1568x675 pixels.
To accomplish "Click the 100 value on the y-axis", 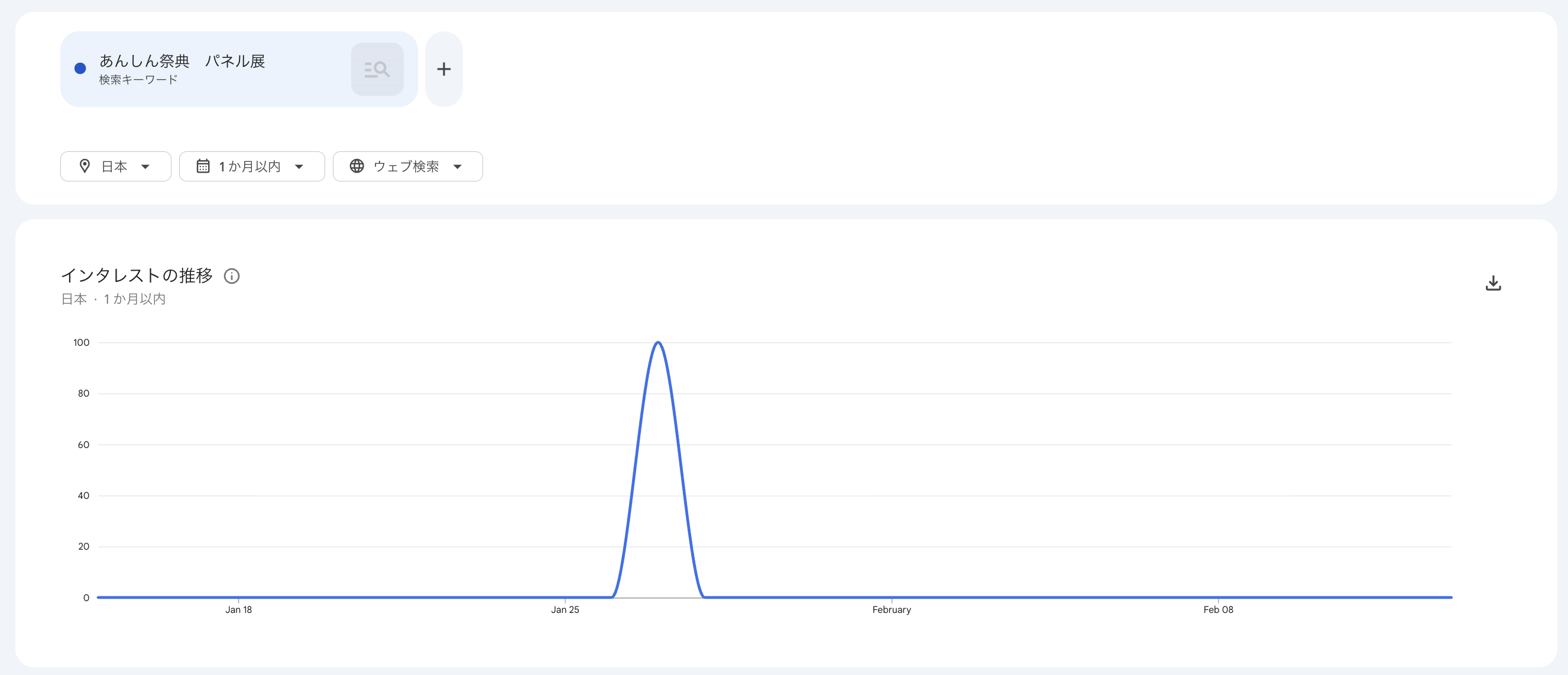I will (81, 343).
